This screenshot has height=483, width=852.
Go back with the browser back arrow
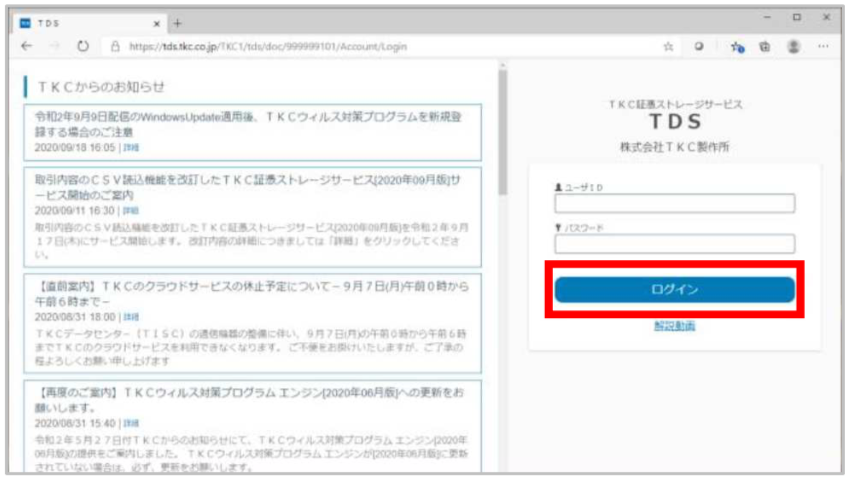26,46
